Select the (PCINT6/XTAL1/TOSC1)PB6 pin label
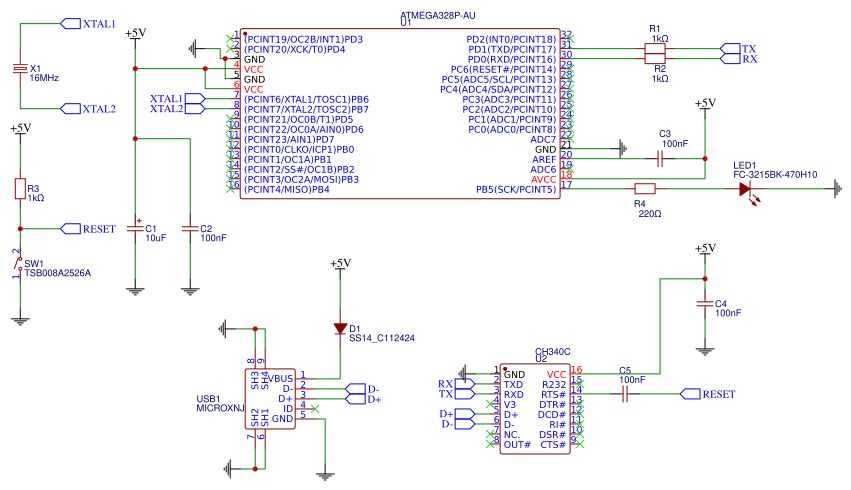This screenshot has height=490, width=851. pyautogui.click(x=306, y=99)
